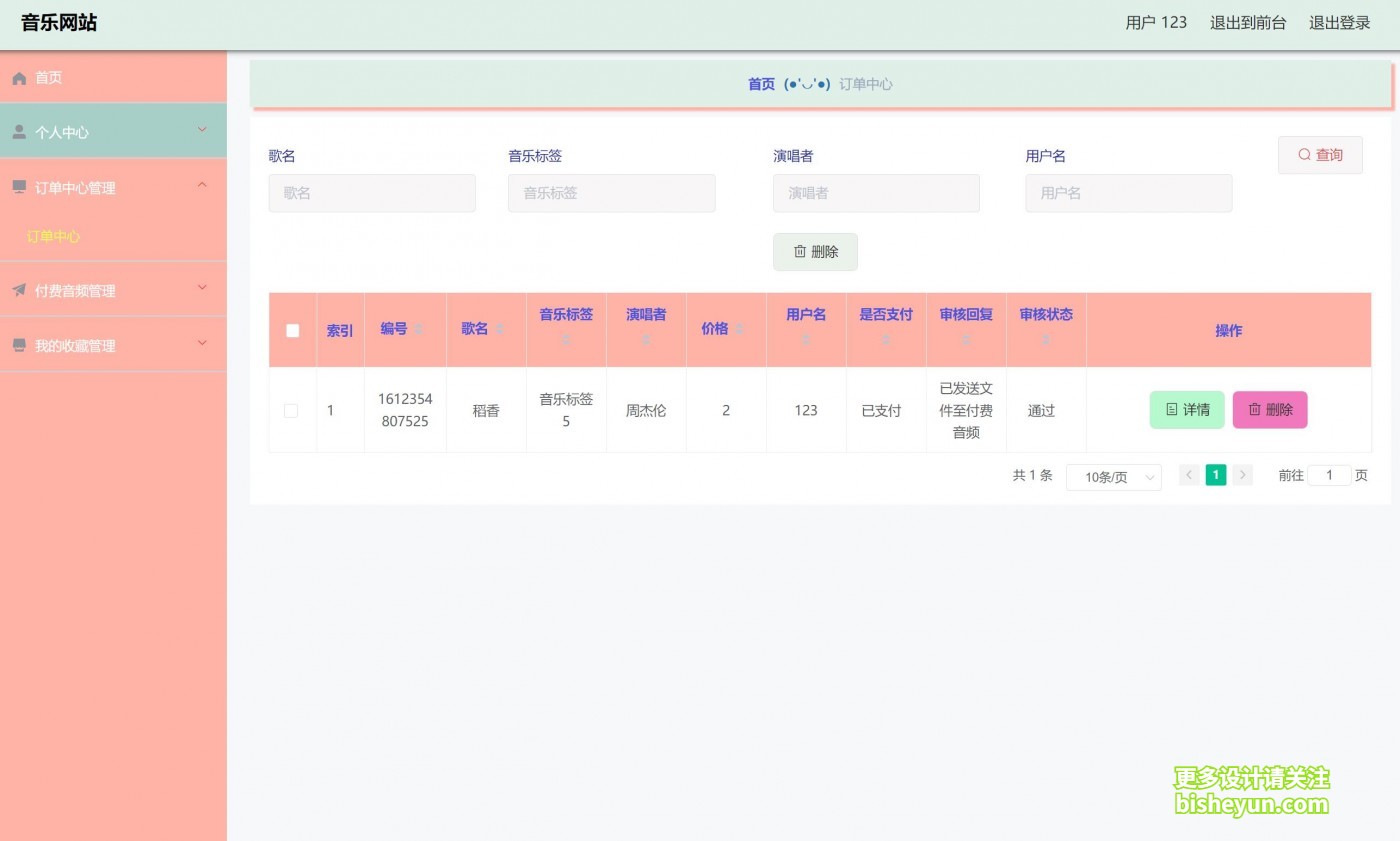Click the document icon in the 详情 button
The image size is (1400, 841).
[x=1172, y=409]
